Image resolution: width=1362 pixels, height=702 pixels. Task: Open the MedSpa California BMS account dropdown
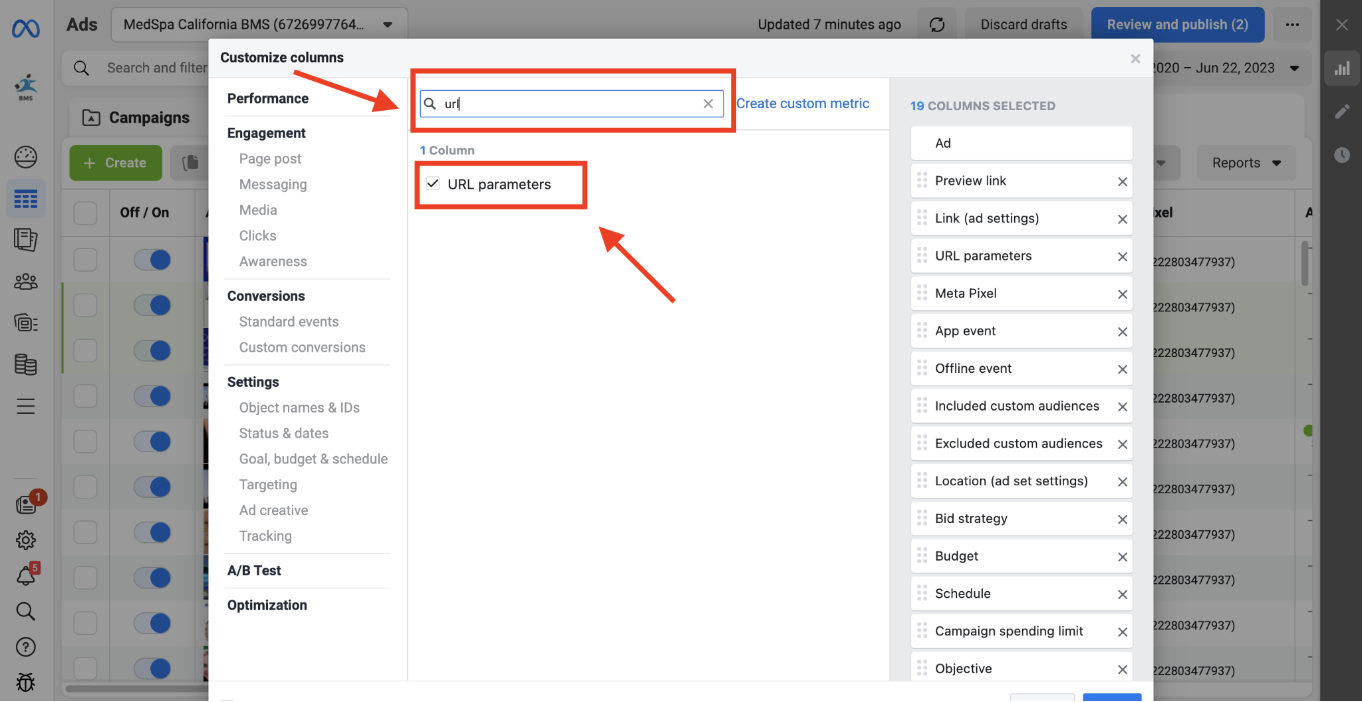click(x=258, y=24)
